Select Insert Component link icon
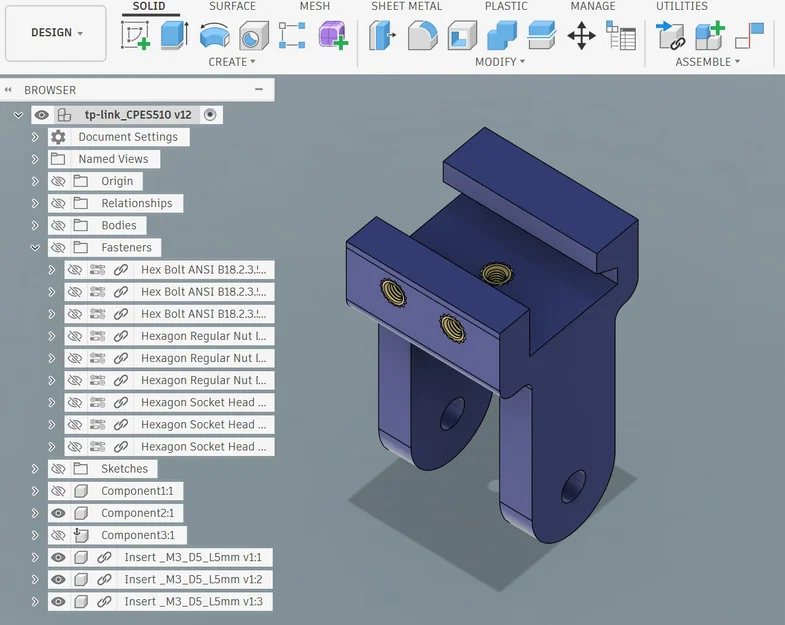The image size is (785, 625). point(670,35)
